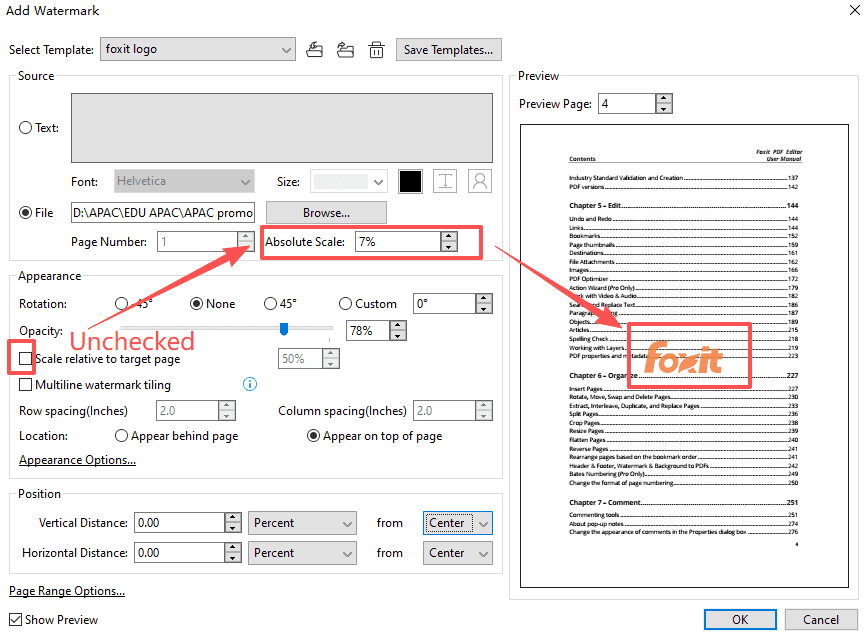Click the Cancel button
Screen dimensions: 868x641
tap(821, 619)
